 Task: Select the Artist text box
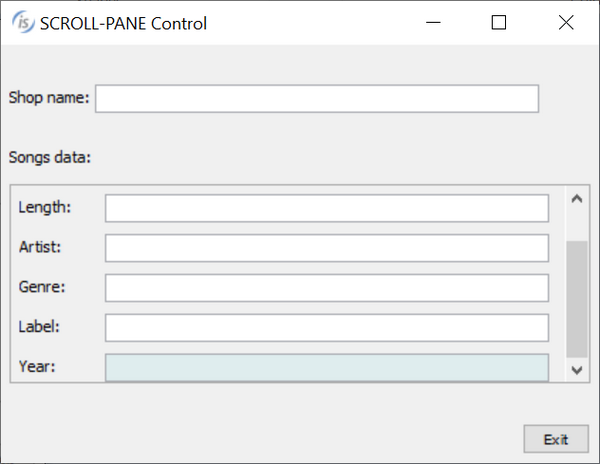326,248
